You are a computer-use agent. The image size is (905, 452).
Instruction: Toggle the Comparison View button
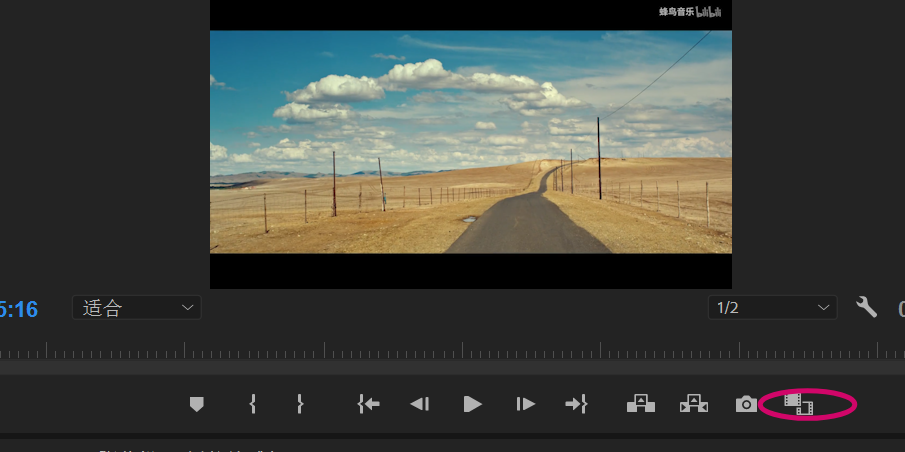(799, 404)
